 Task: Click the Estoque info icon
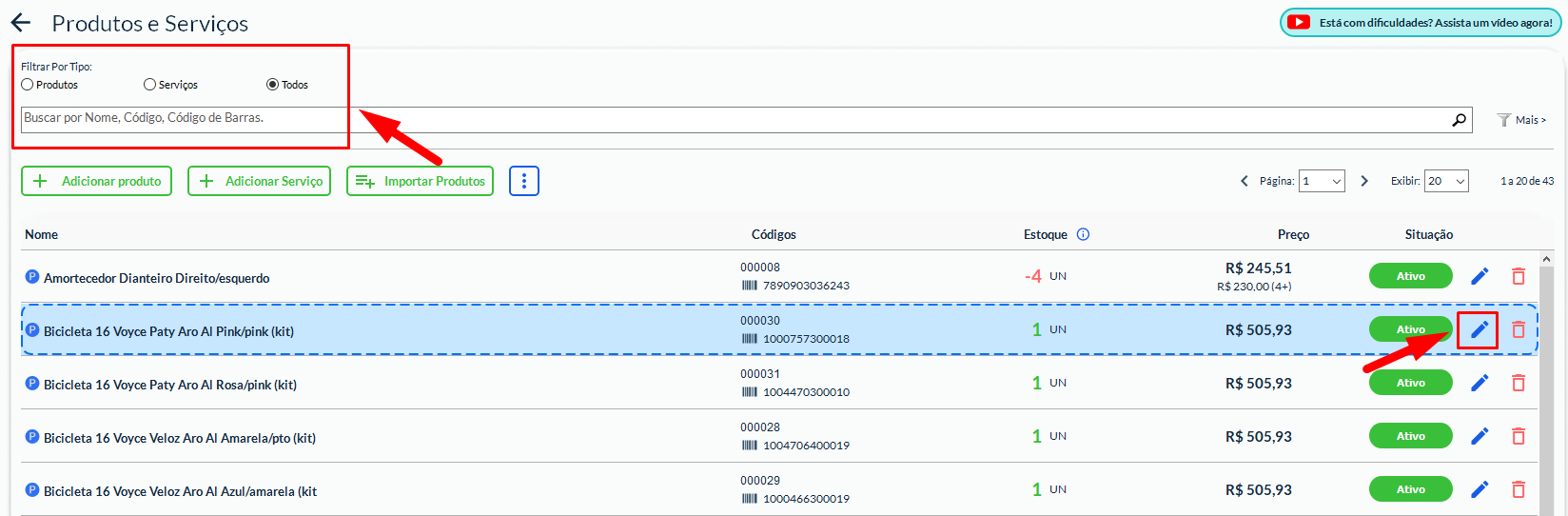point(1083,234)
